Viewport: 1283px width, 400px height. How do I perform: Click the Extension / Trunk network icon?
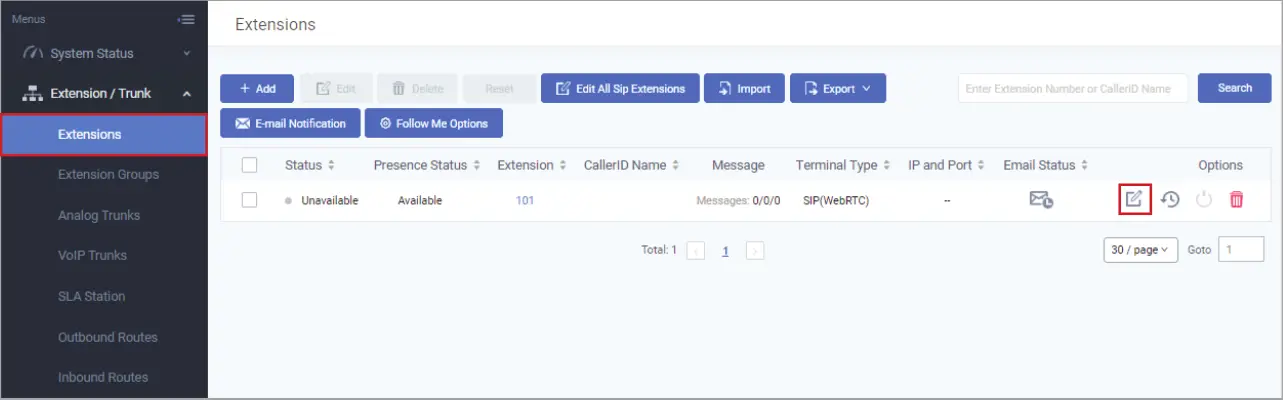pyautogui.click(x=32, y=94)
